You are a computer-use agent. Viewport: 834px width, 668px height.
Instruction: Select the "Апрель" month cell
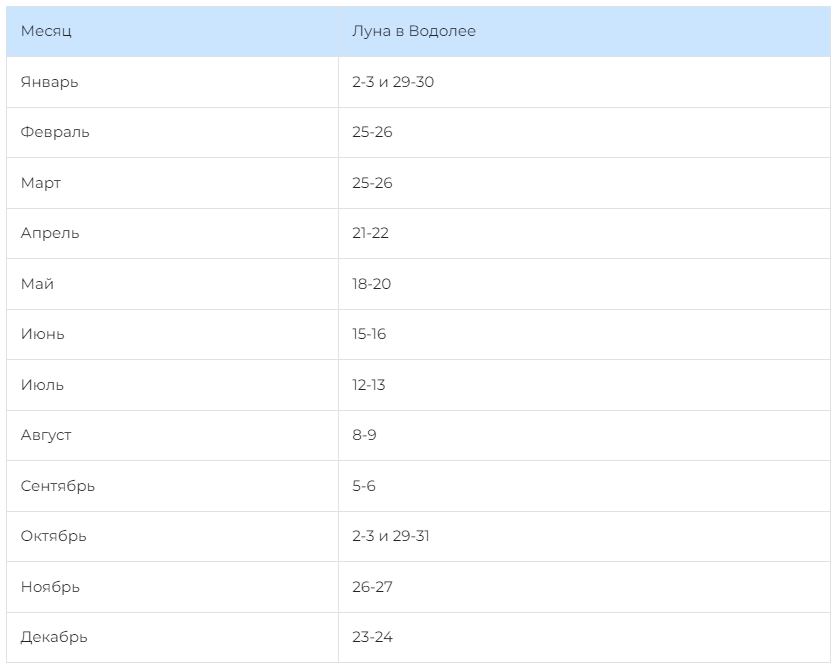[x=50, y=233]
